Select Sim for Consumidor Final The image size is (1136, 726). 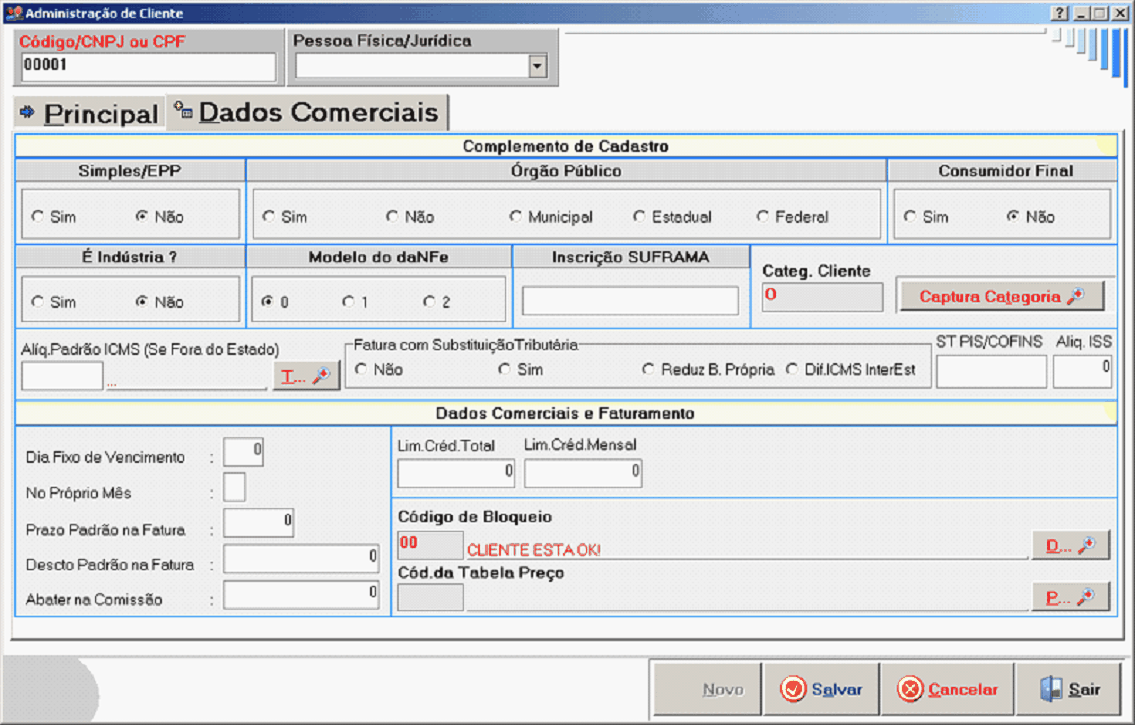coord(910,217)
